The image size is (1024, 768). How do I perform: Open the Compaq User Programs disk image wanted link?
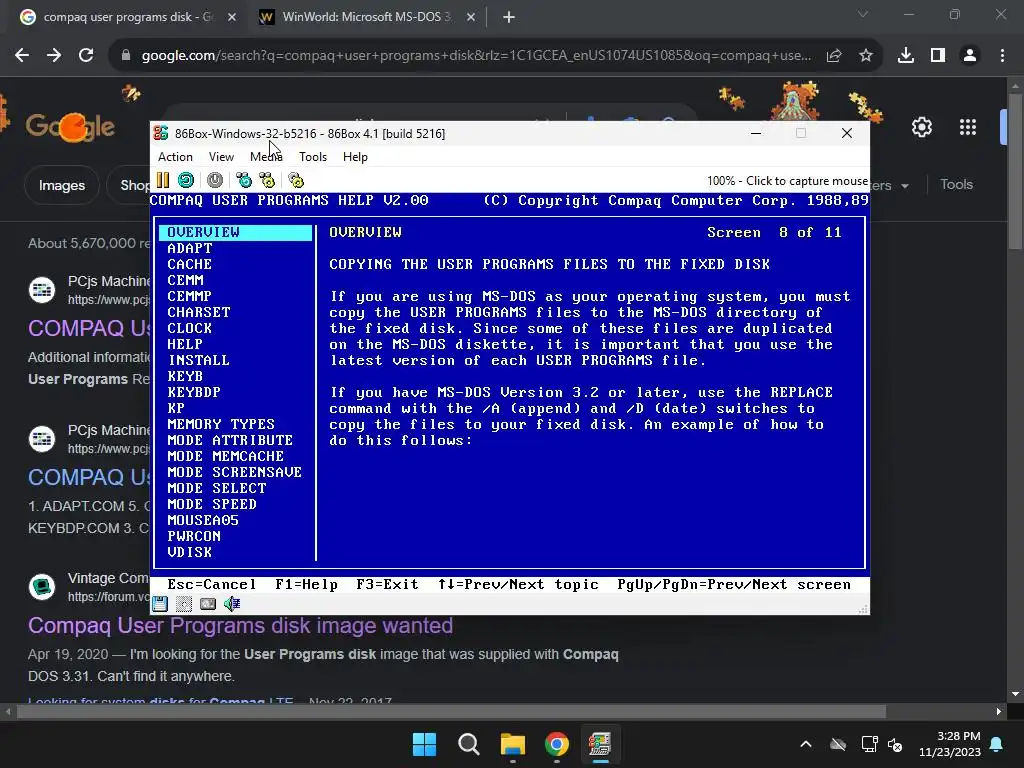240,626
